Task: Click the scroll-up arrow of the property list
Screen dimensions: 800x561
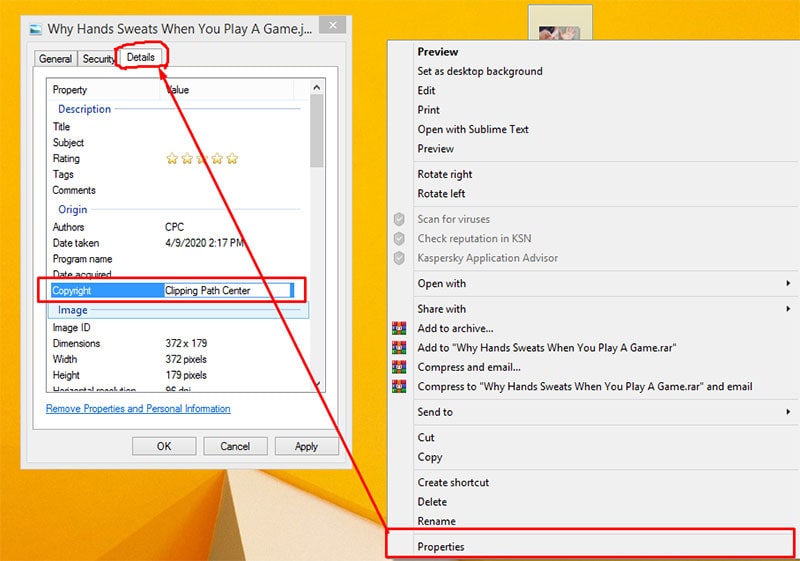Action: [317, 87]
